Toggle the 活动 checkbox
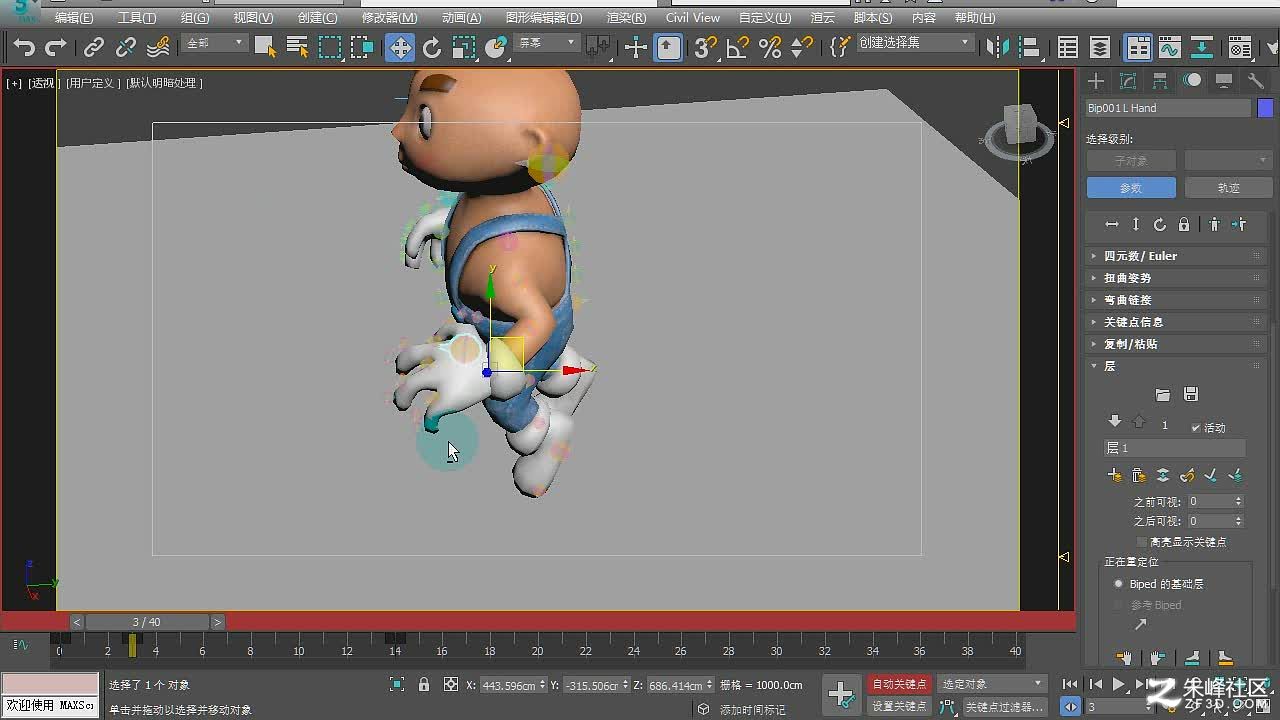The image size is (1280, 720). pyautogui.click(x=1196, y=427)
